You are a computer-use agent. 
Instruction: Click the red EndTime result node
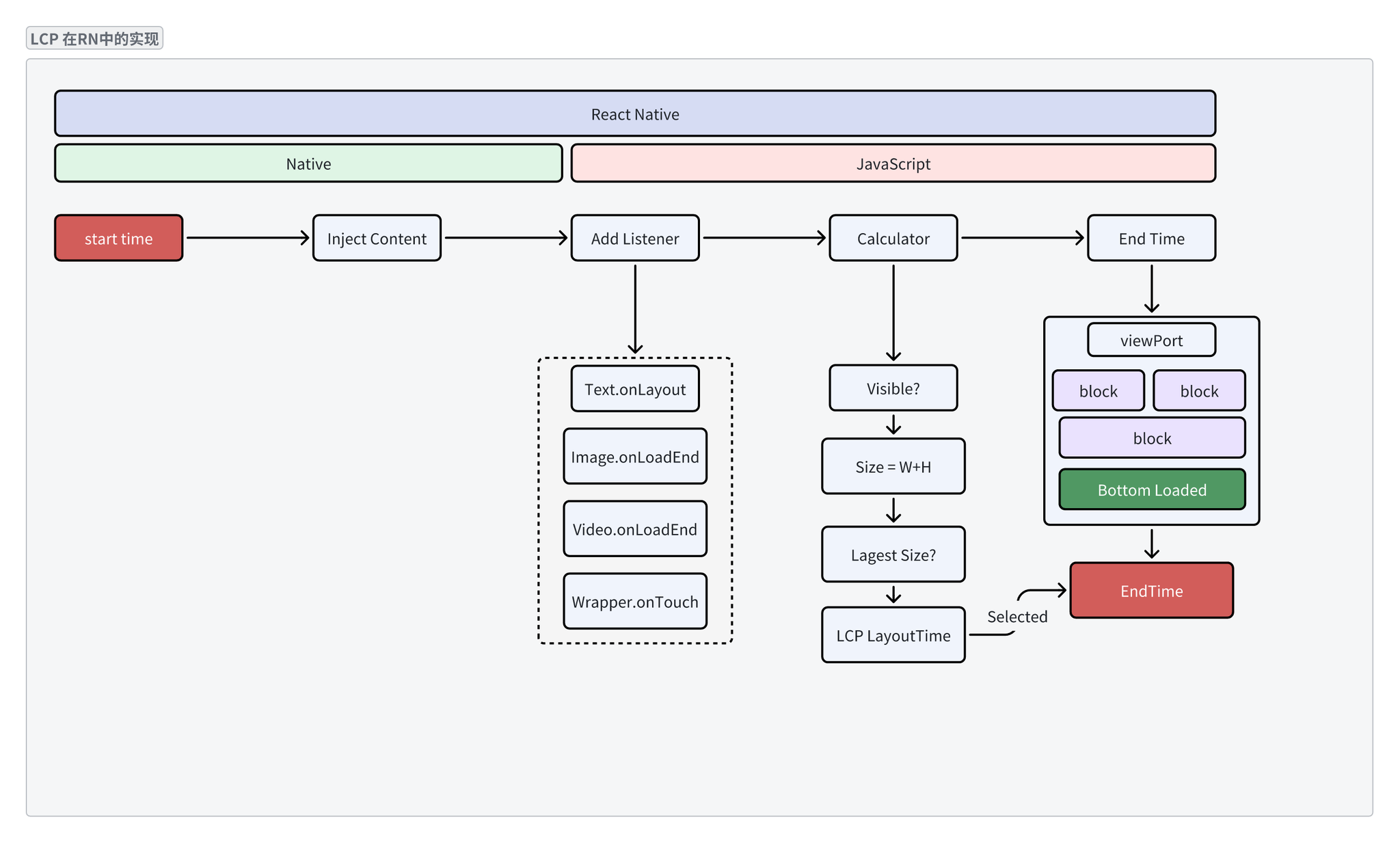pos(1152,591)
